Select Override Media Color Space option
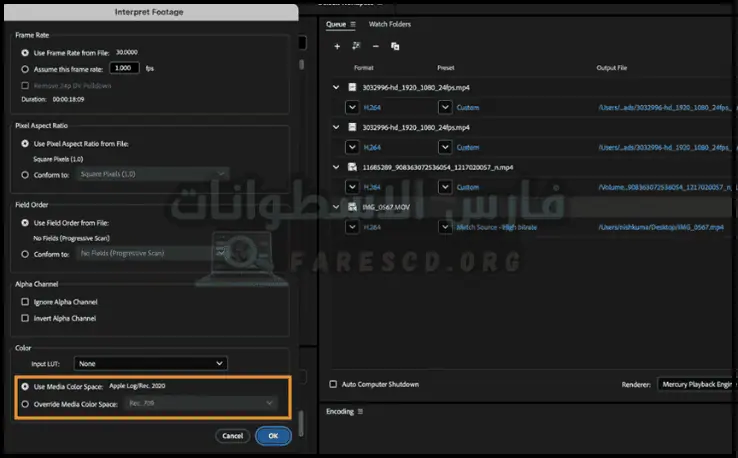This screenshot has height=458, width=738. click(25, 403)
